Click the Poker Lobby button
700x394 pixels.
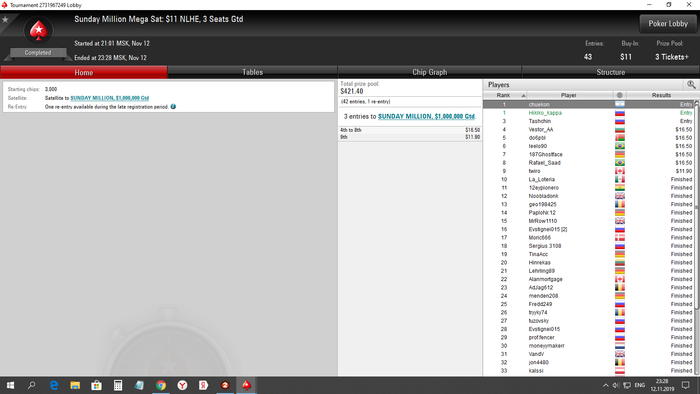pyautogui.click(x=668, y=24)
